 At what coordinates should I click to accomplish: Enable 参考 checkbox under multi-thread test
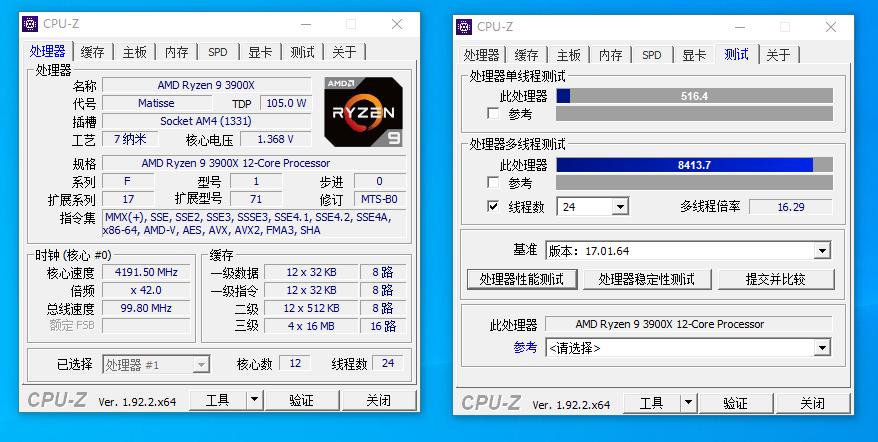click(493, 183)
